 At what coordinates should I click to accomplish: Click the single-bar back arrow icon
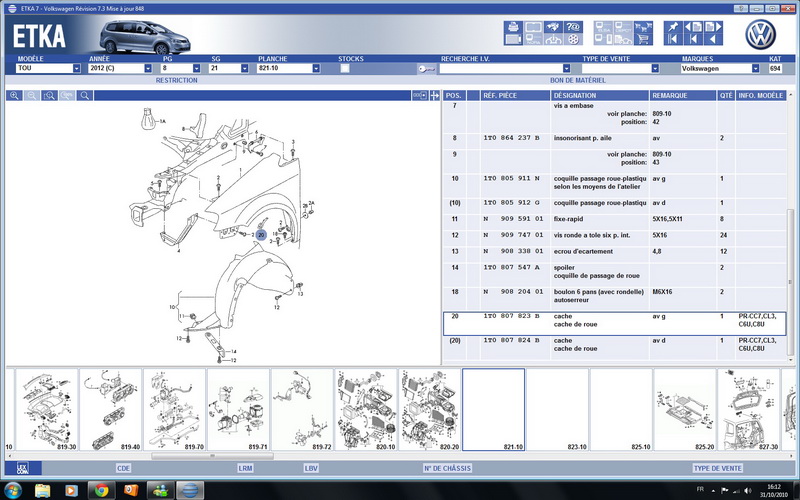point(693,39)
